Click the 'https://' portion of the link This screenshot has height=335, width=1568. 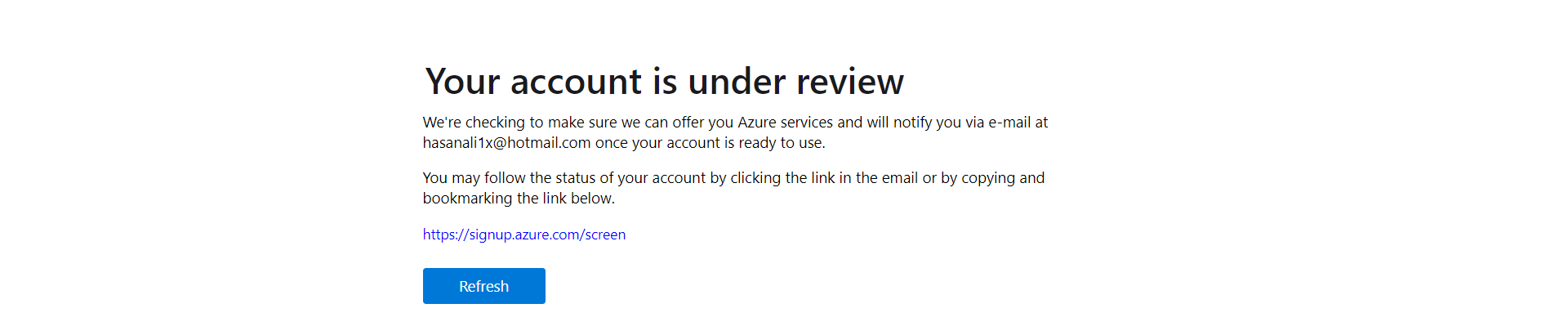coord(446,234)
